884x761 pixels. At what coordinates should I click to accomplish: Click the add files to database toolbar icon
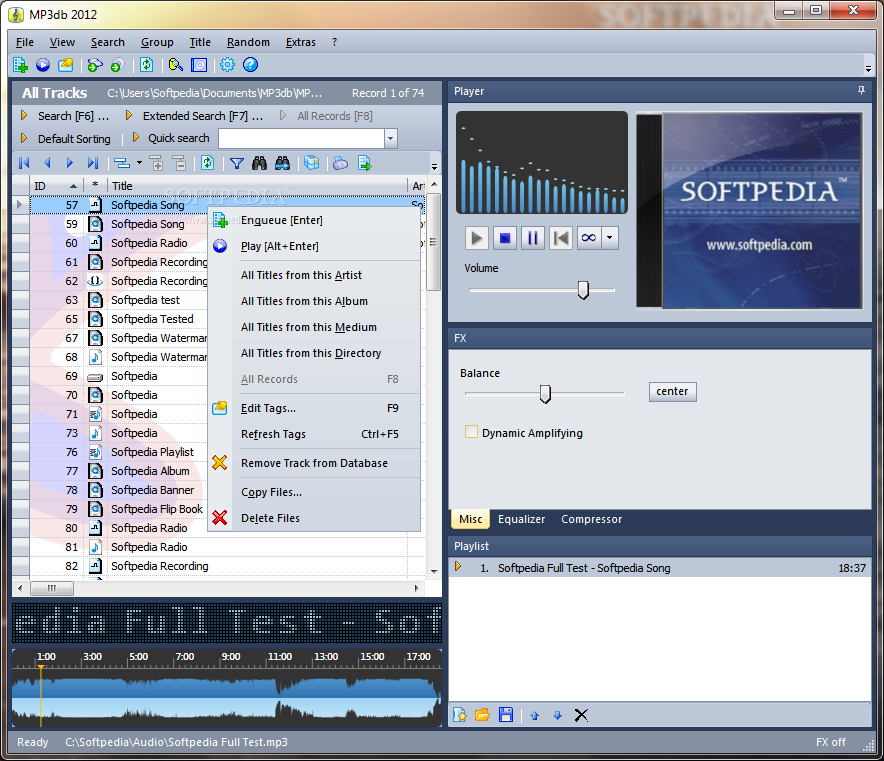click(x=20, y=65)
